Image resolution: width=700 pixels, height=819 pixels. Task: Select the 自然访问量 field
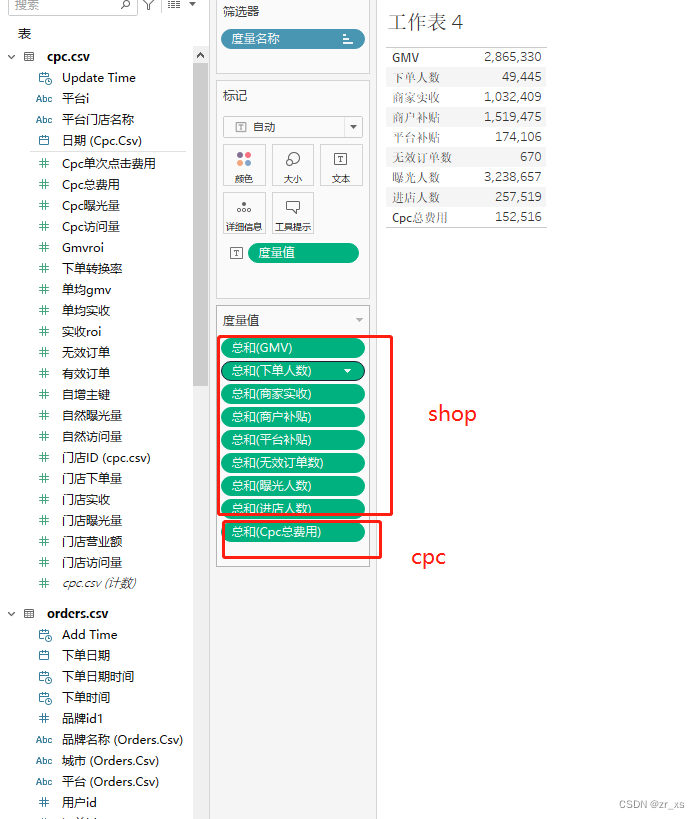(x=92, y=436)
